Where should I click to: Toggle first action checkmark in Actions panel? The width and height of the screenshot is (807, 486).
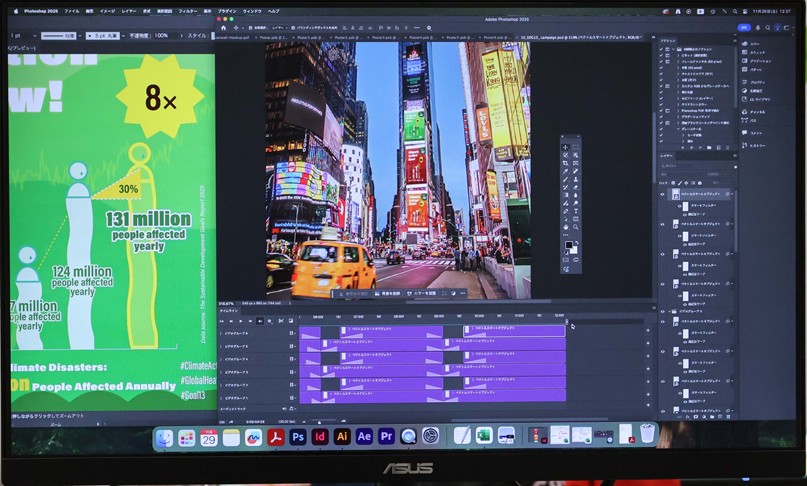662,47
